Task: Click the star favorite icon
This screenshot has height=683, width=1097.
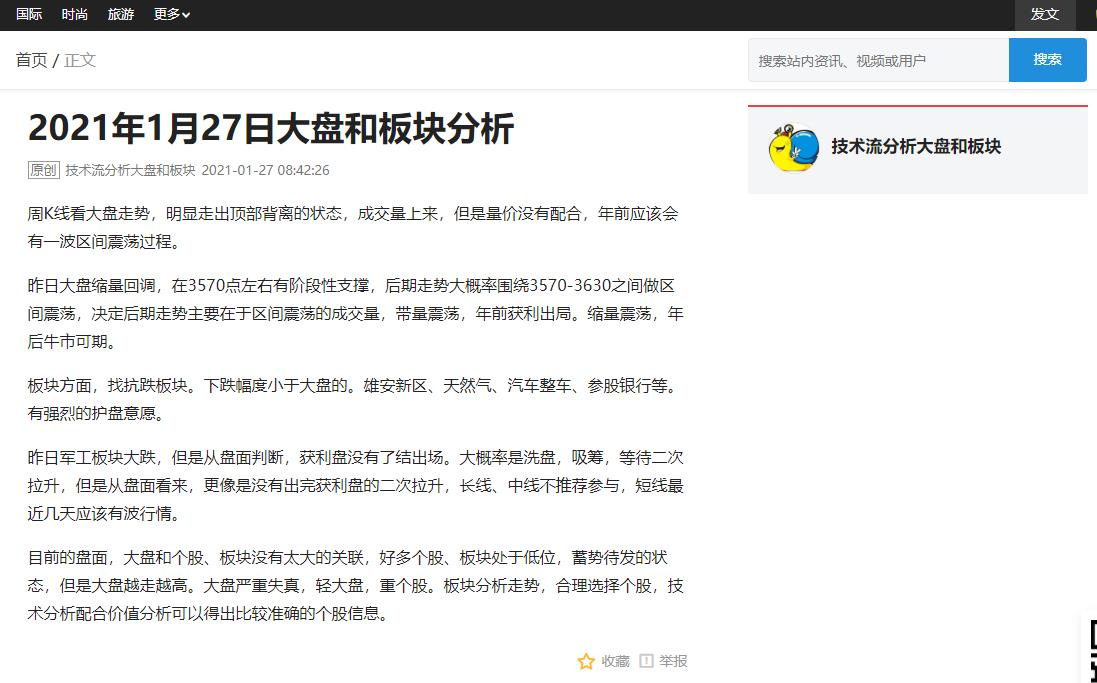Action: [586, 661]
